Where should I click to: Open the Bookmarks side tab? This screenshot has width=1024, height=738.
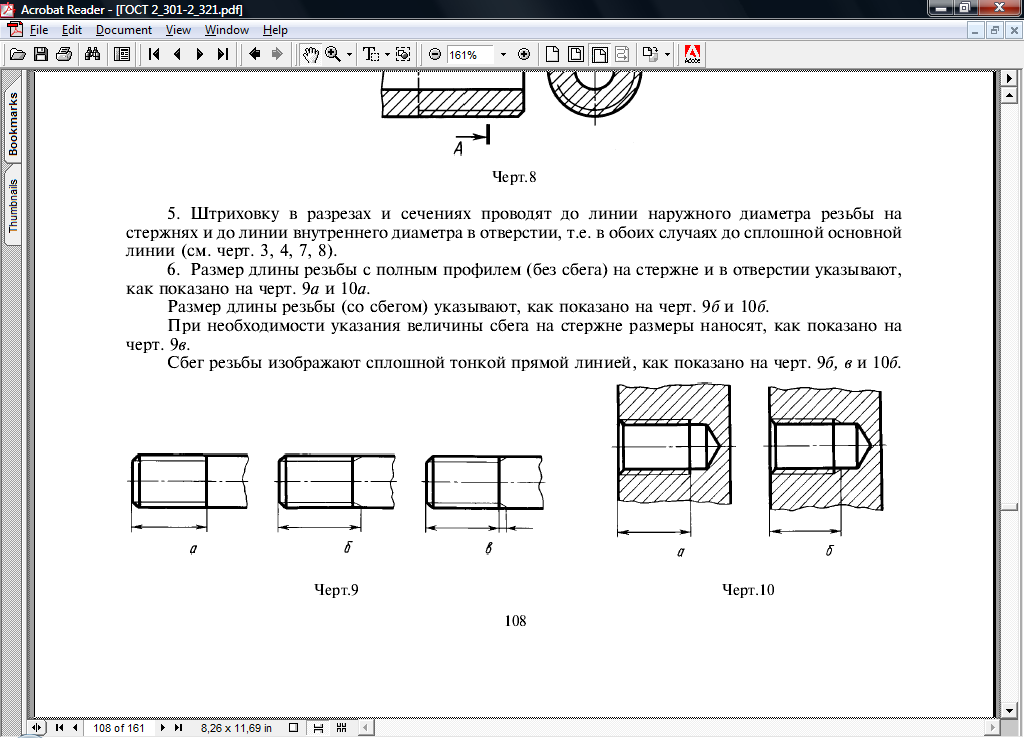tap(13, 124)
